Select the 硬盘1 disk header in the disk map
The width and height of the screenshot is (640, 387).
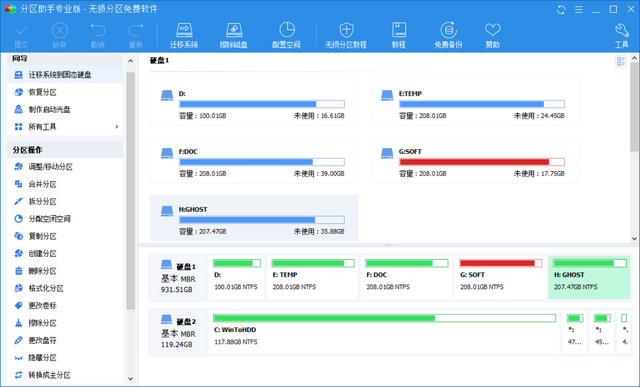coord(178,278)
